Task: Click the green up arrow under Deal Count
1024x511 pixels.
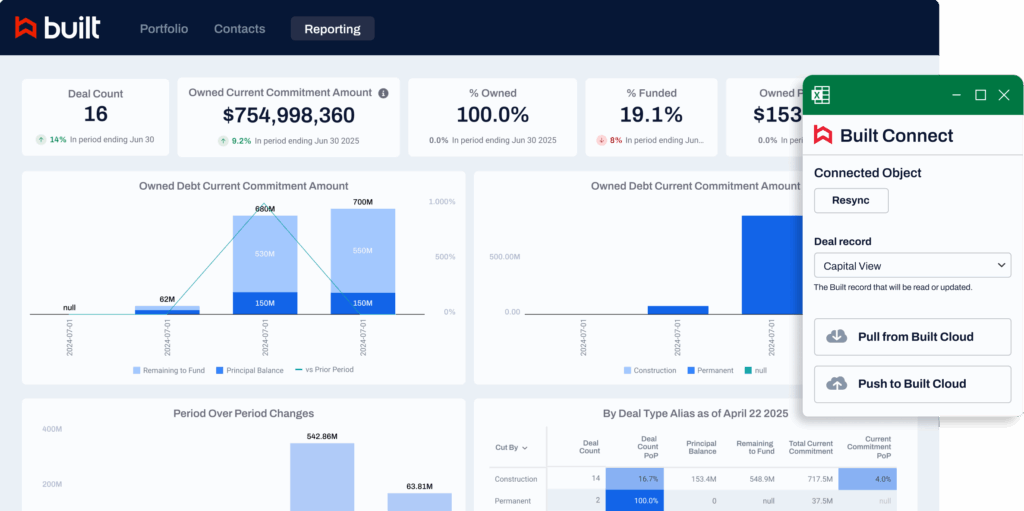Action: 41,140
